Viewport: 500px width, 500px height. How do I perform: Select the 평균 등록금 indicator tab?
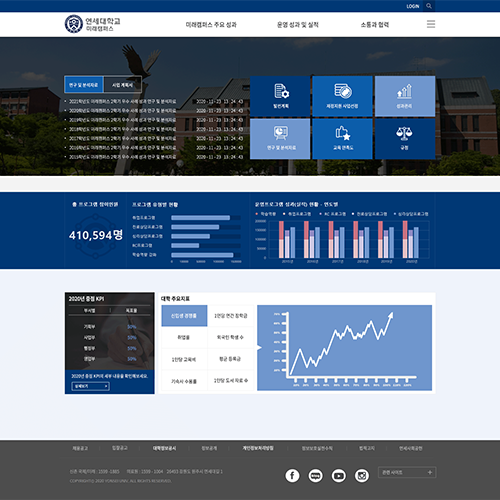[231, 359]
